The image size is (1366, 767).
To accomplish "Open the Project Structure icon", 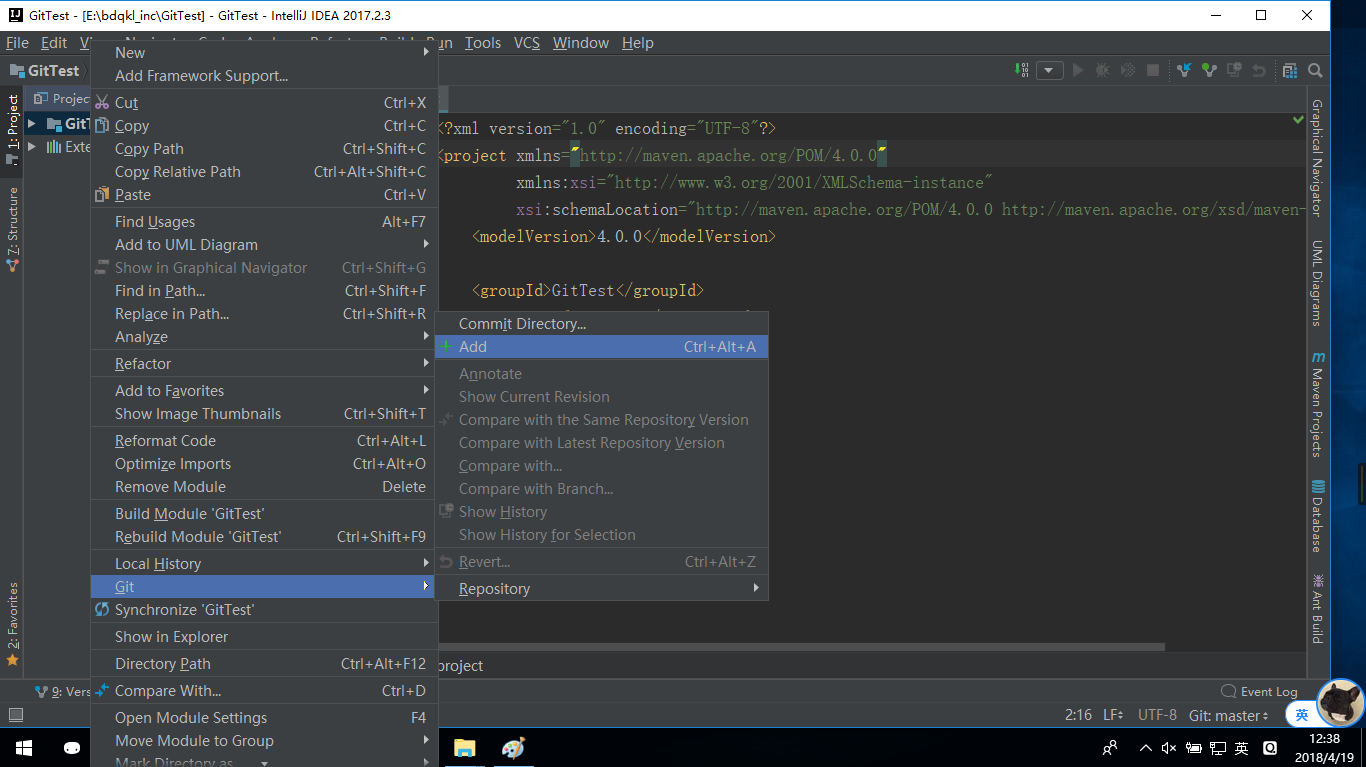I will pos(1290,70).
